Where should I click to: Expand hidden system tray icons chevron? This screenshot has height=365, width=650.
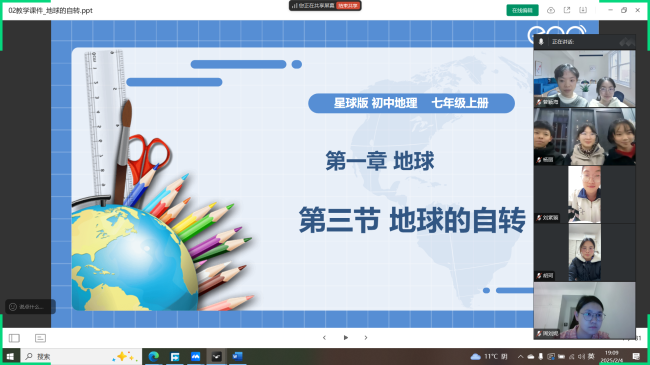pyautogui.click(x=520, y=356)
